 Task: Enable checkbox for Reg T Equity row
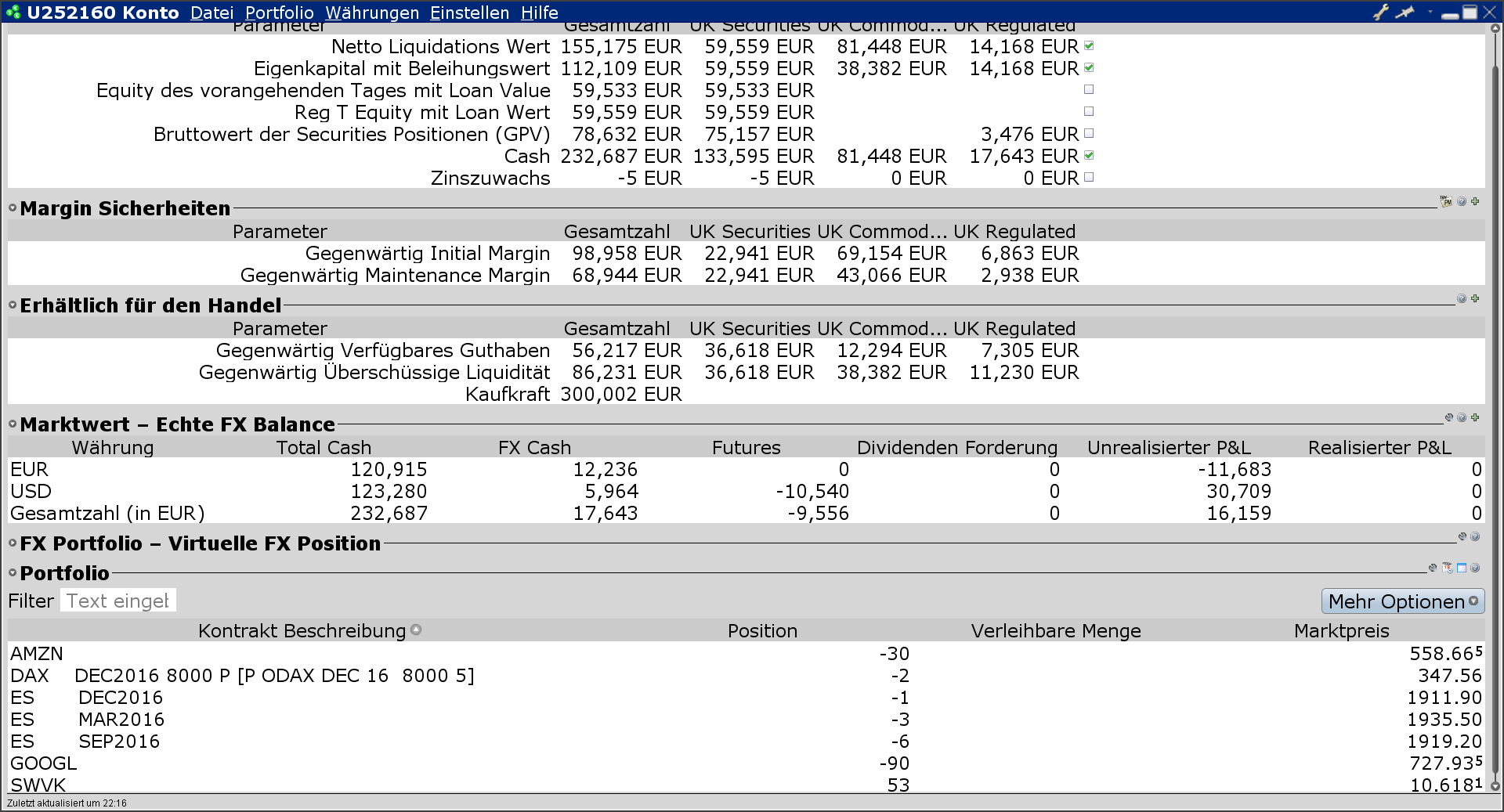[x=1089, y=112]
